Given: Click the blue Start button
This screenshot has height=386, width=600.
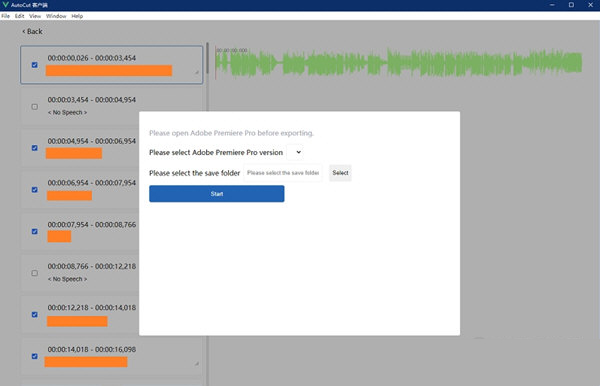Looking at the screenshot, I should (217, 194).
